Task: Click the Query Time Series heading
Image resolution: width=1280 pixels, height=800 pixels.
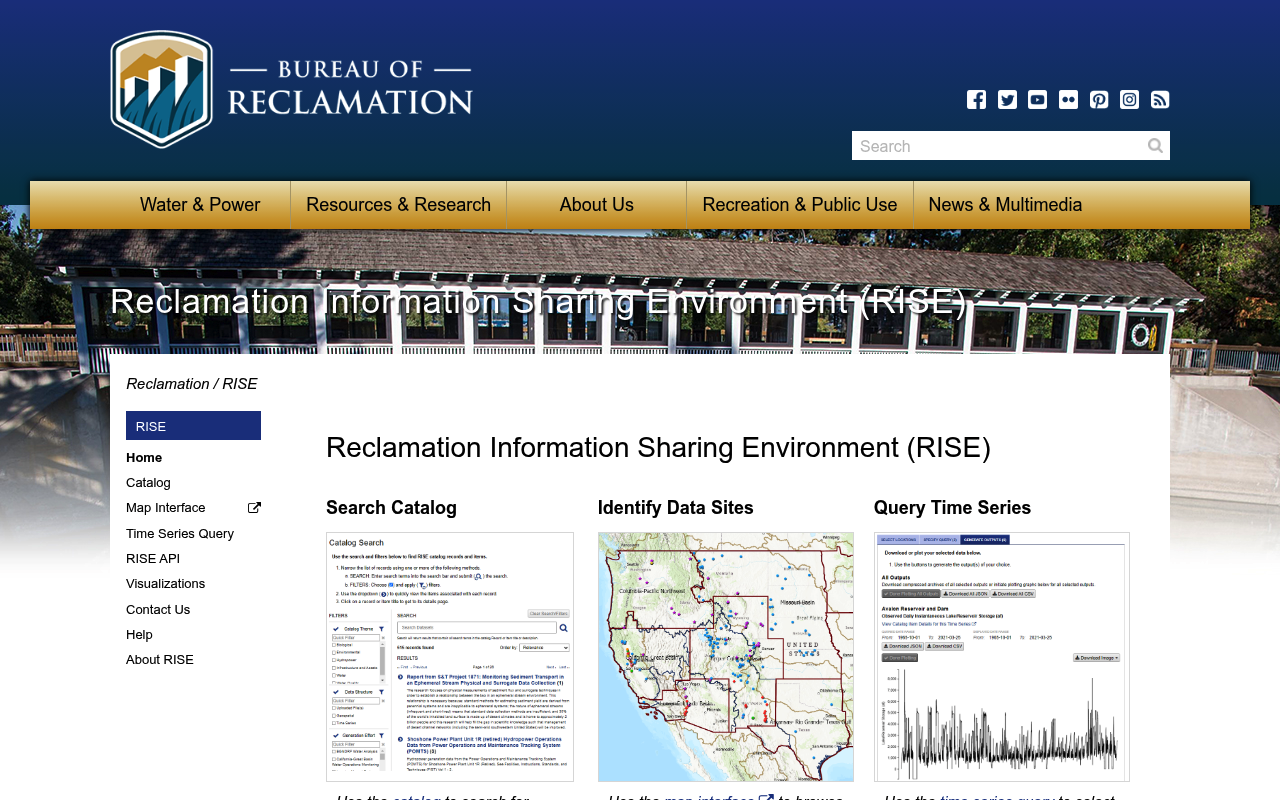Action: 952,508
